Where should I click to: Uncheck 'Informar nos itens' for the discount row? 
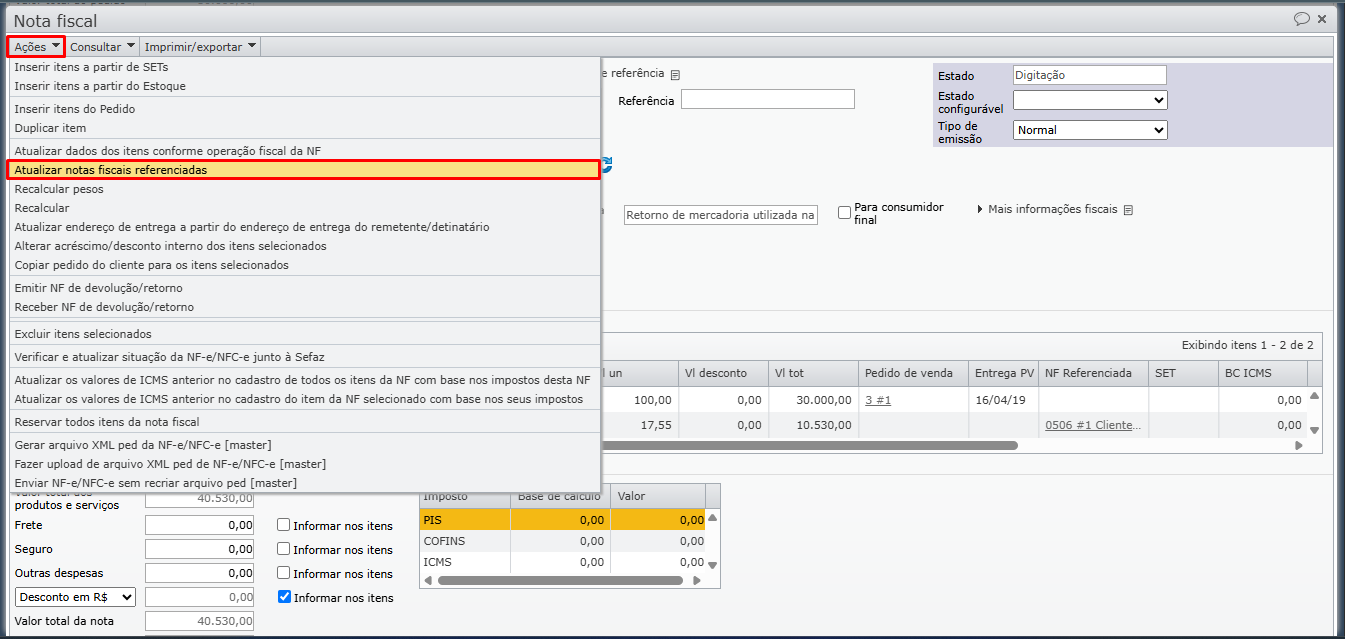tap(284, 597)
